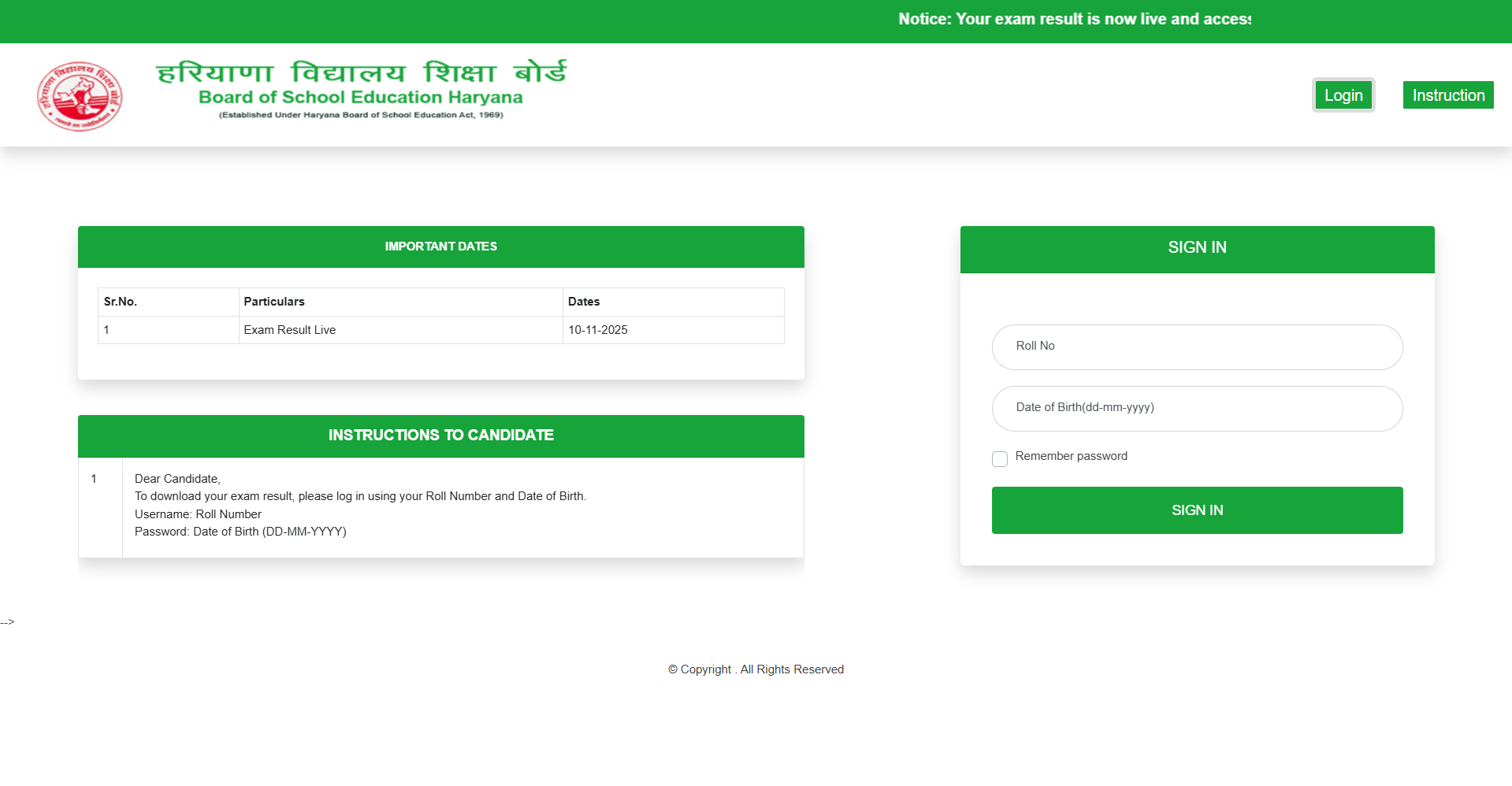Select the Important Dates panel header
1512x786 pixels.
pyautogui.click(x=440, y=247)
